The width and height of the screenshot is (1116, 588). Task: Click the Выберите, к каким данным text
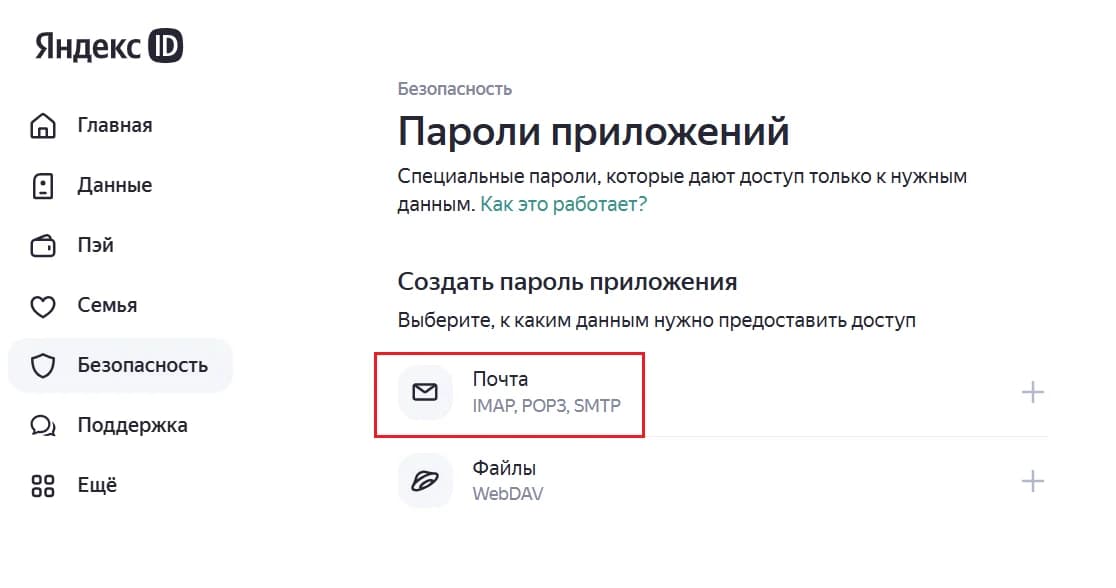pos(656,320)
